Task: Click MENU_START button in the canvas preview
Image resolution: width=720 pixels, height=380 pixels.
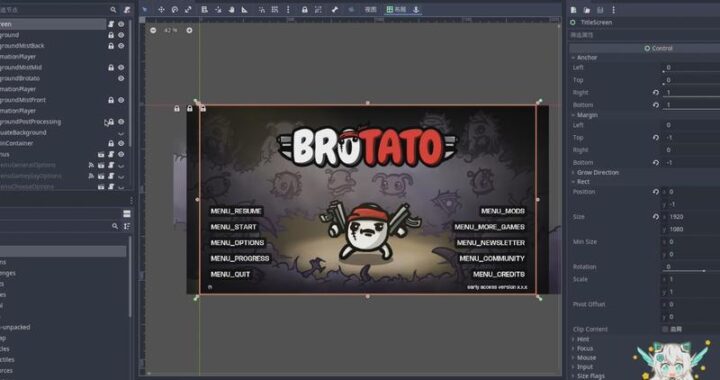Action: point(234,227)
